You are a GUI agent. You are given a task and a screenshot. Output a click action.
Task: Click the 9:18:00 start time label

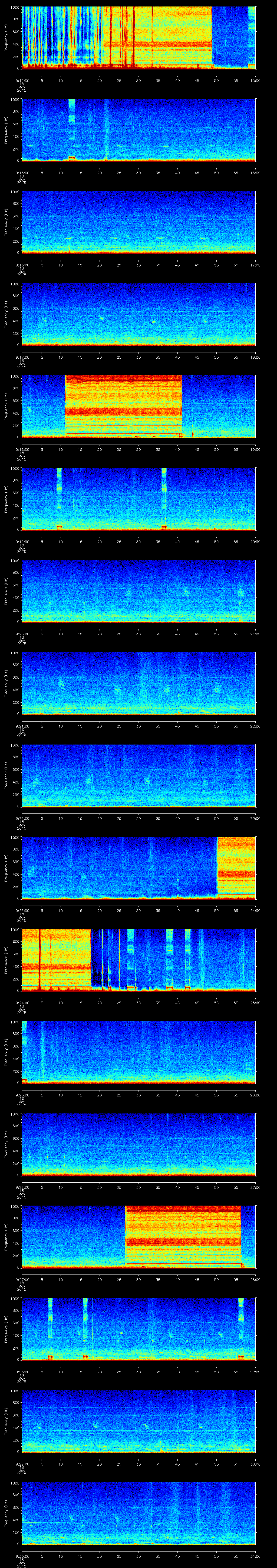click(x=22, y=449)
